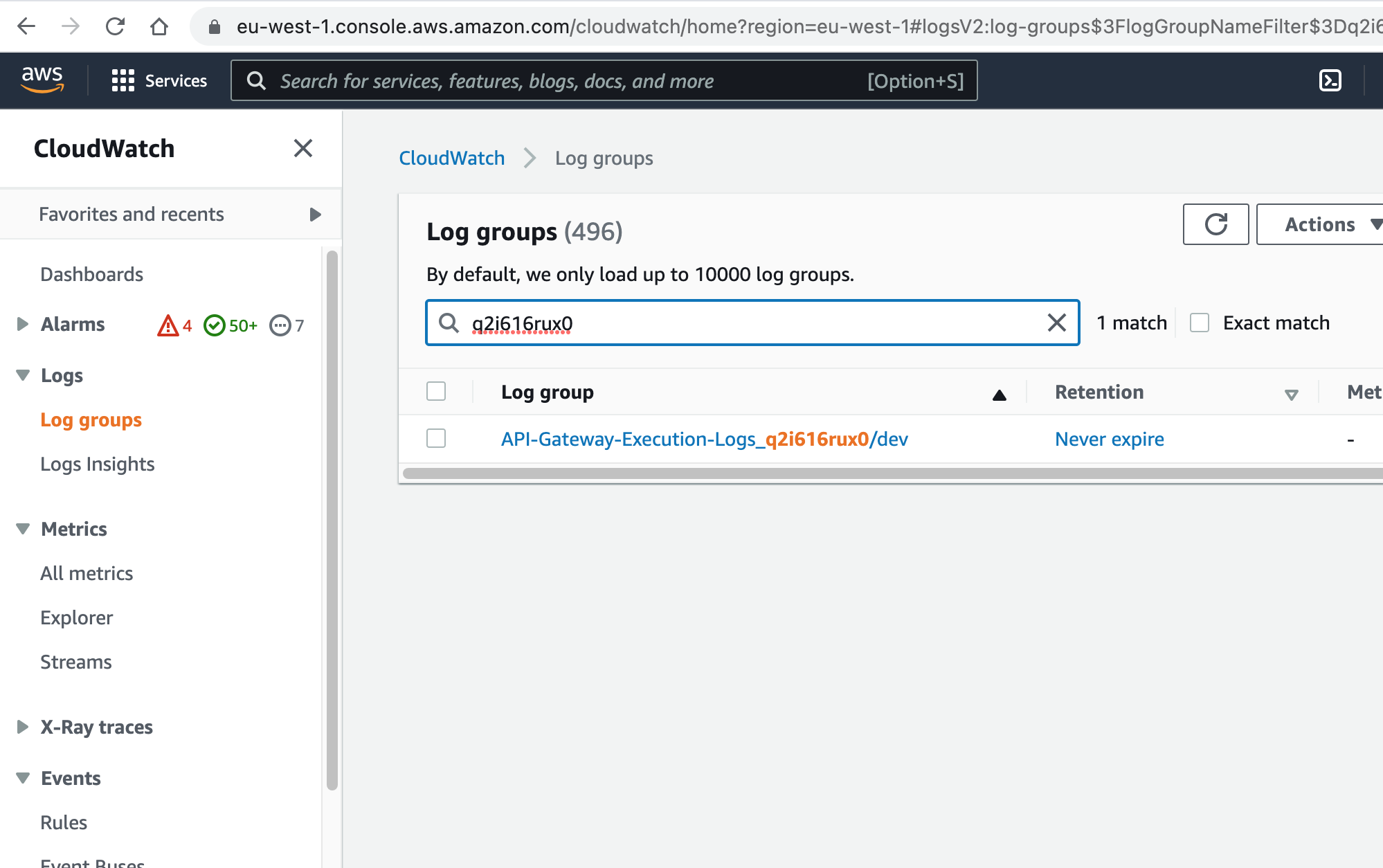The width and height of the screenshot is (1383, 868).
Task: Reload the browser page
Action: click(115, 26)
